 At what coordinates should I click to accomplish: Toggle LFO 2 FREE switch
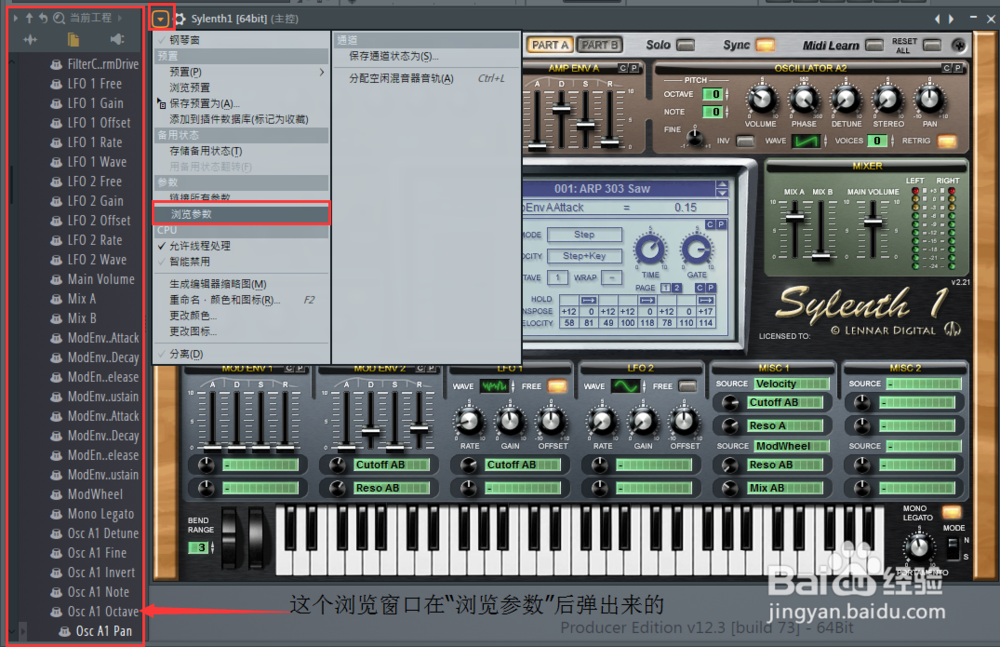(x=688, y=386)
